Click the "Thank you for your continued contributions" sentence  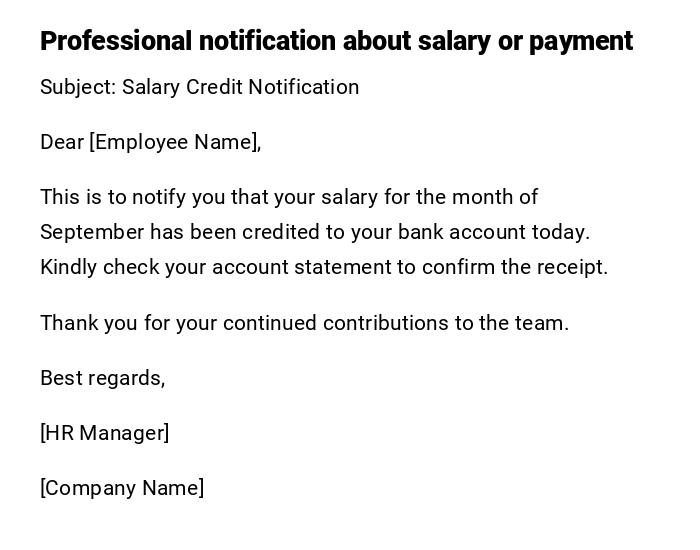(x=304, y=323)
